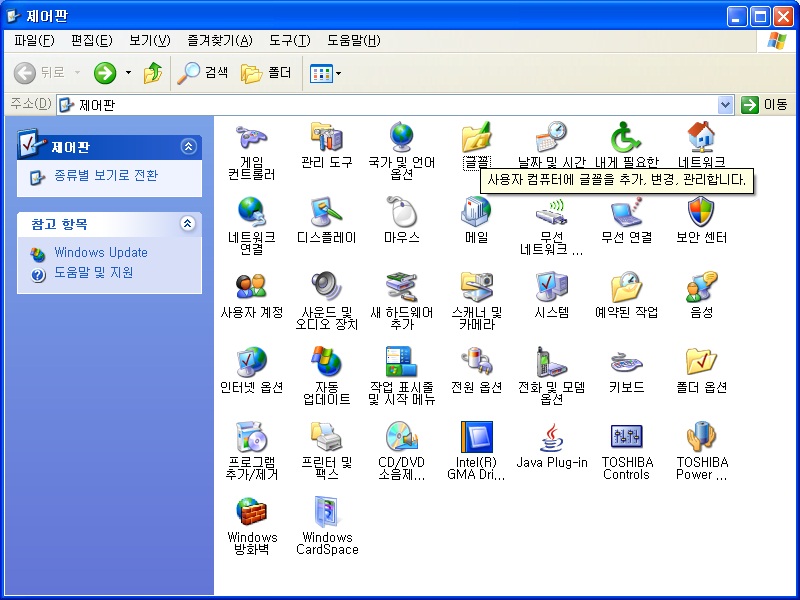Open 전원 옵션 power icon
Viewport: 800px width, 600px height.
pos(477,362)
